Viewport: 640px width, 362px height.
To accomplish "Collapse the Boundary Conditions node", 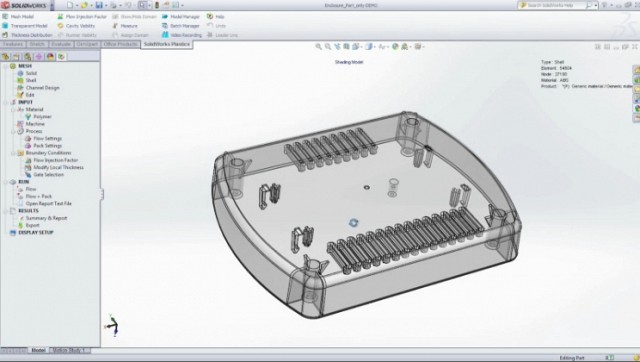I will click(13, 153).
